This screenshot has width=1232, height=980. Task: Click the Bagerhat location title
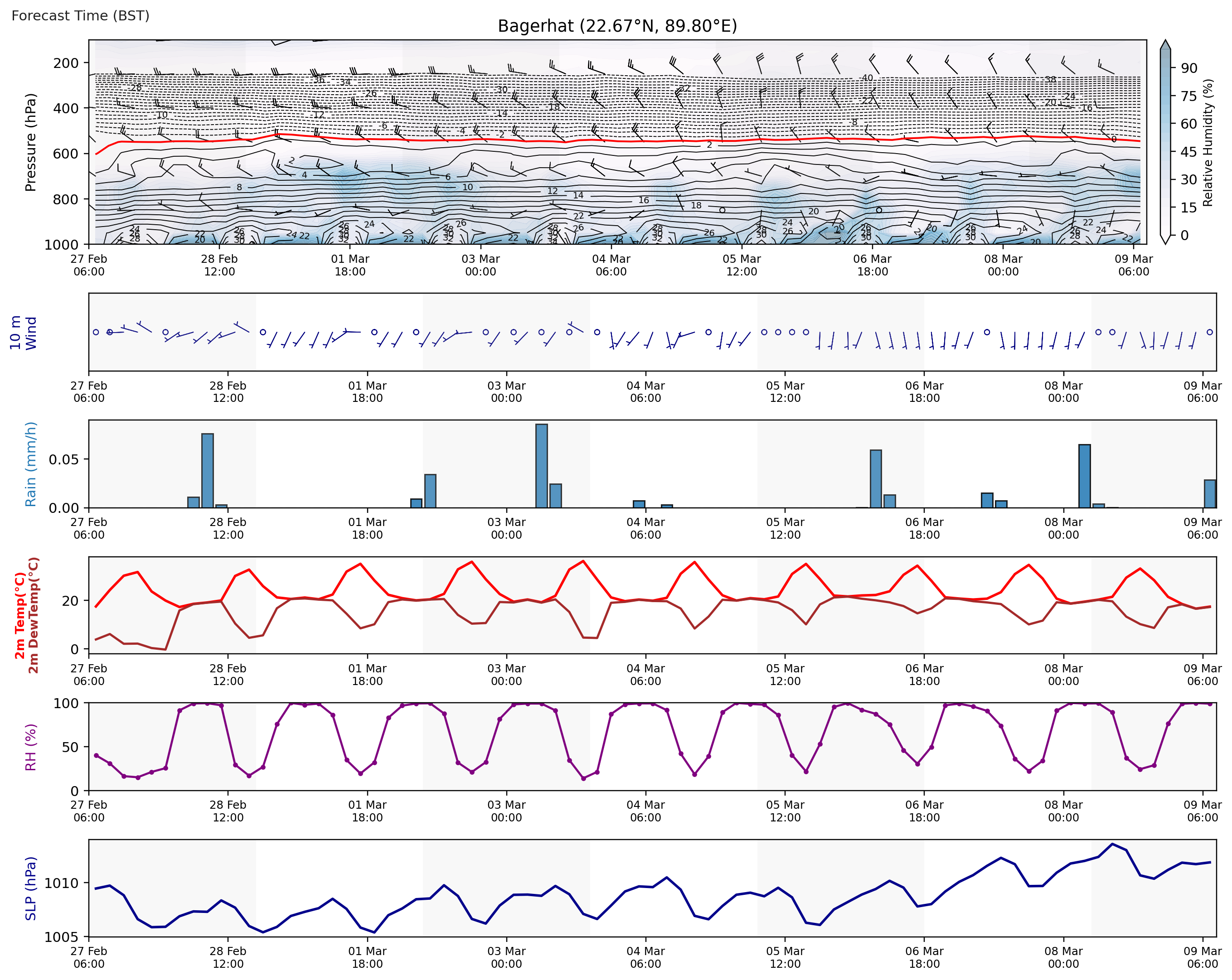[x=617, y=26]
